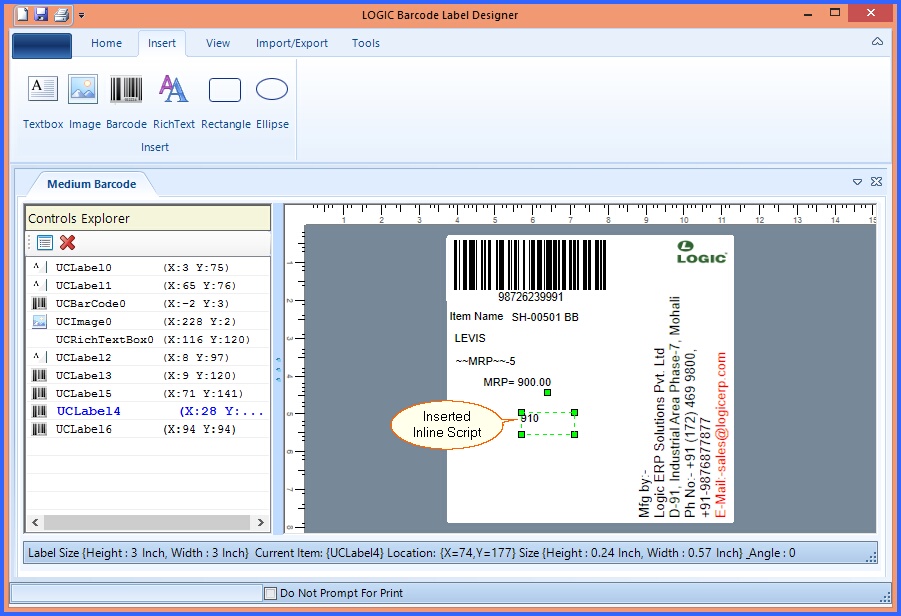Select the barcode number 98726239991
The image size is (901, 616).
(530, 297)
